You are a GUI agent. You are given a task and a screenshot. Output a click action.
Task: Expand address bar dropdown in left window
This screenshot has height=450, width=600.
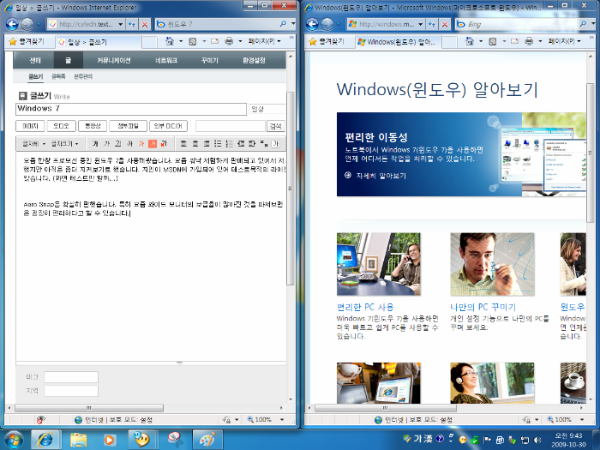tap(120, 24)
